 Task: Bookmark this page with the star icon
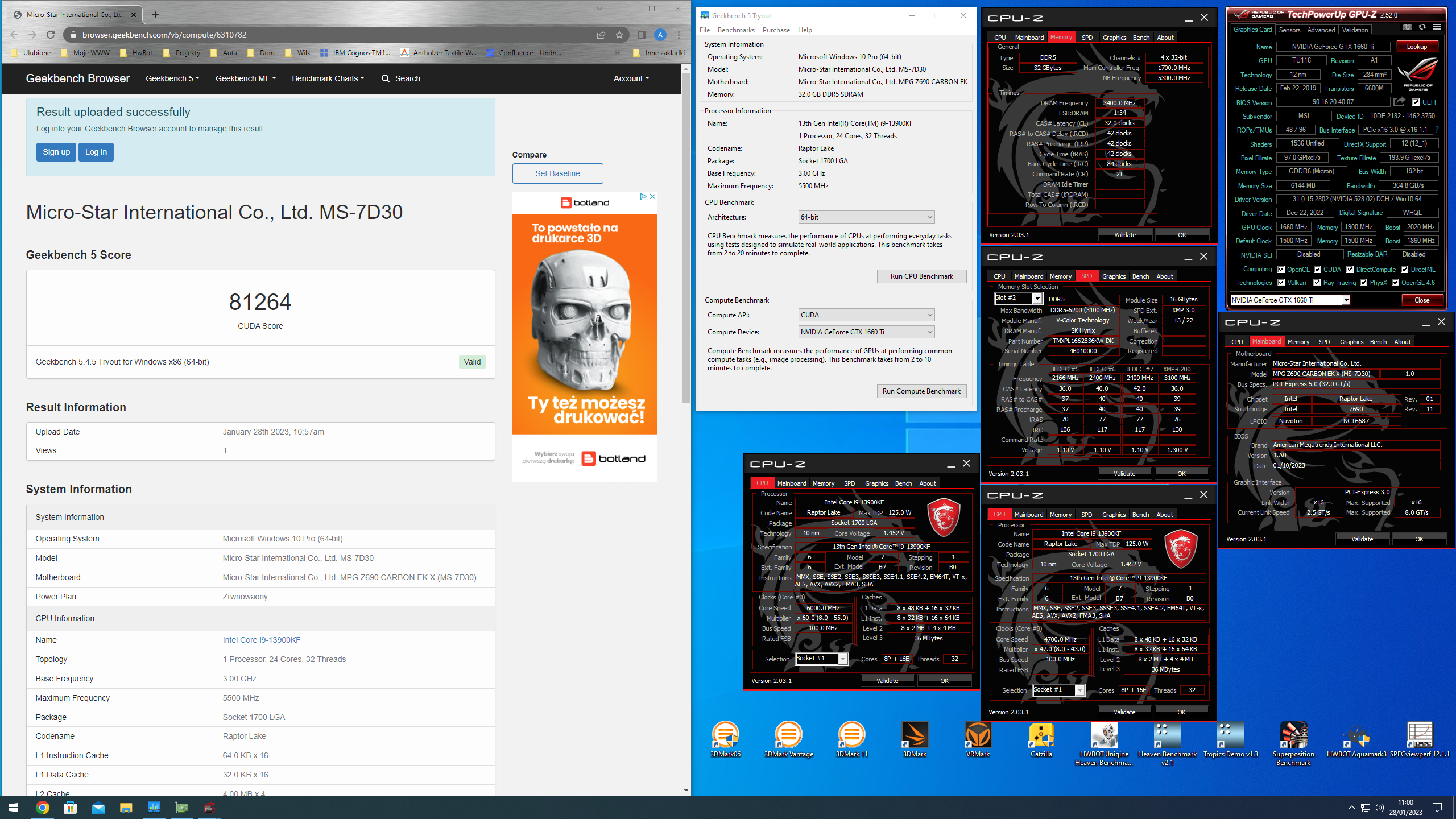(x=619, y=35)
